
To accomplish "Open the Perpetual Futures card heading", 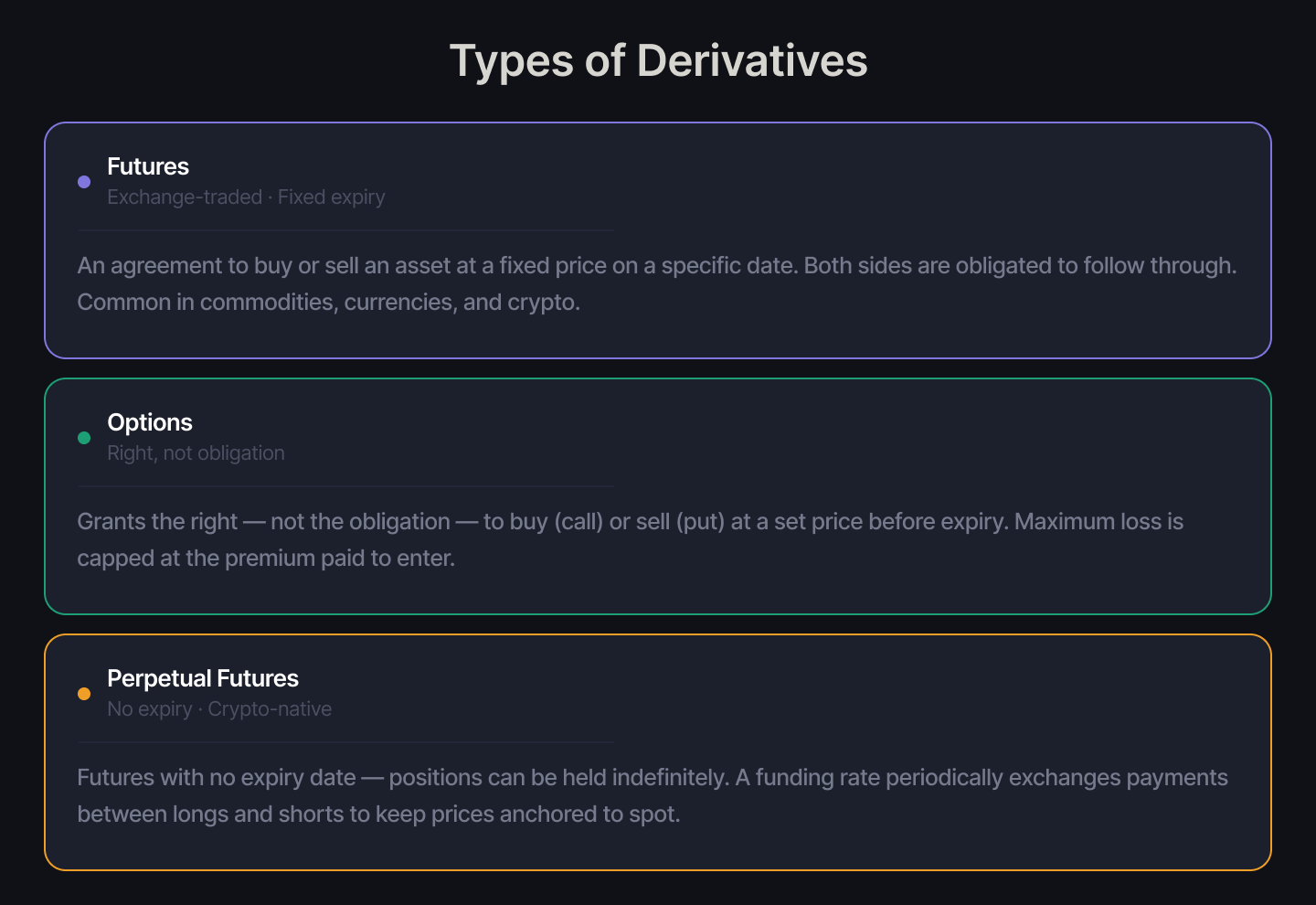I will [203, 678].
